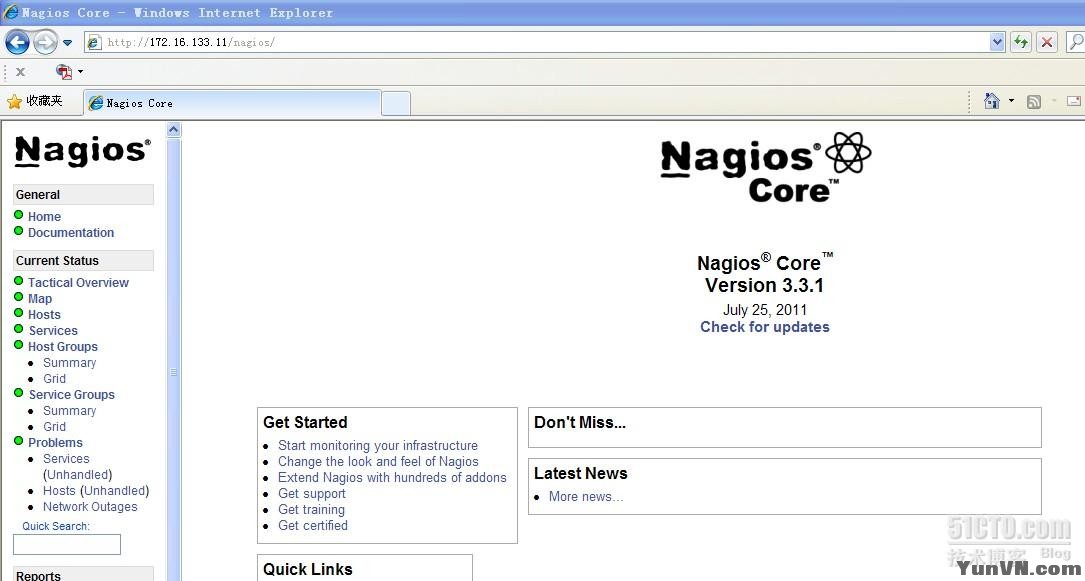Click the address bar URL field

point(547,42)
